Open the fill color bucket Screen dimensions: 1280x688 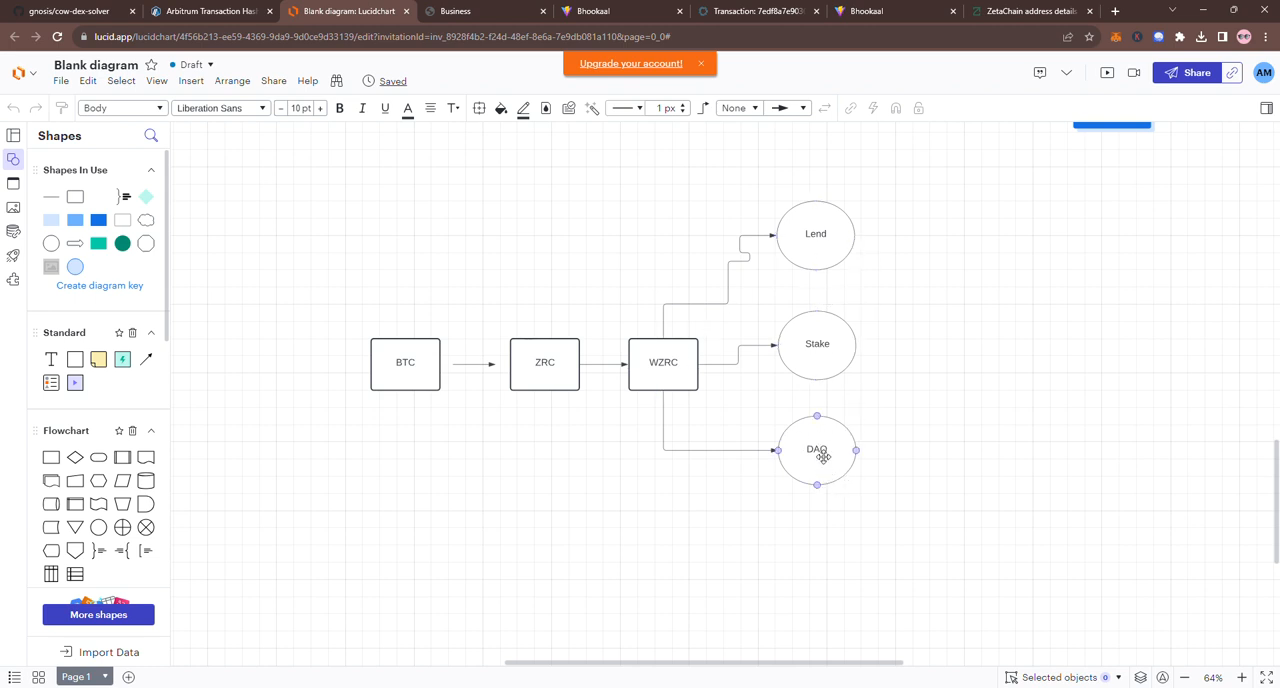tap(501, 108)
